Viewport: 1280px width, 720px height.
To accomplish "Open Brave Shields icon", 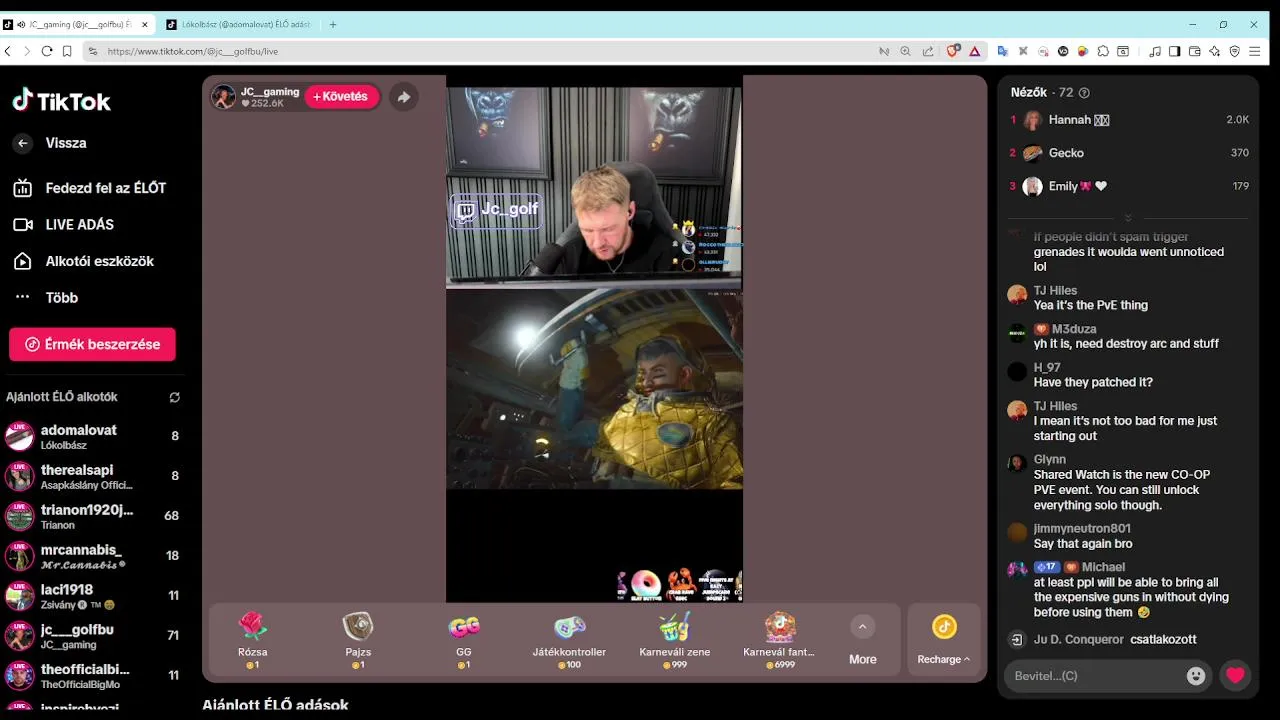I will click(x=953, y=51).
